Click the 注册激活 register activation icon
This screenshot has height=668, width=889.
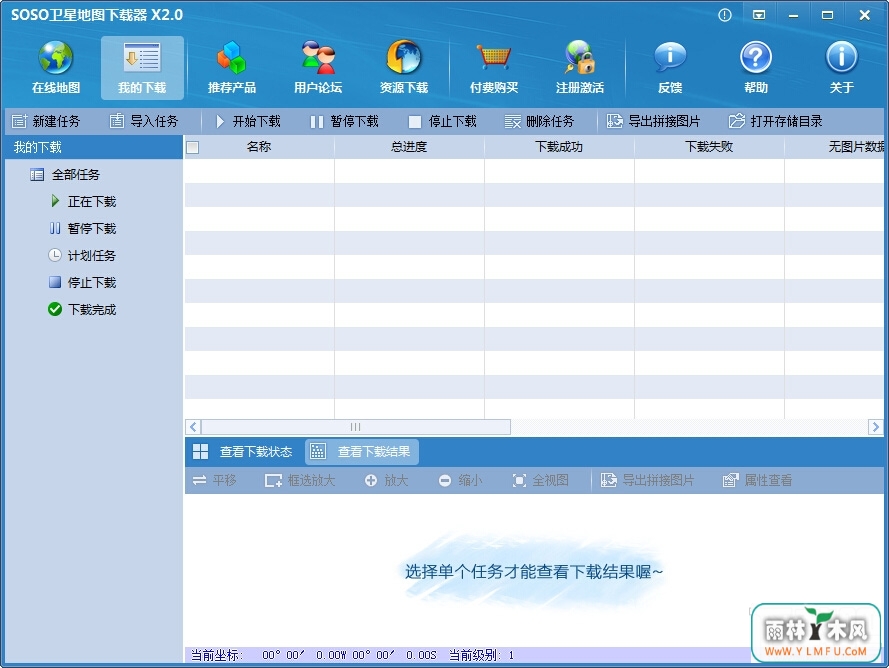pyautogui.click(x=579, y=66)
